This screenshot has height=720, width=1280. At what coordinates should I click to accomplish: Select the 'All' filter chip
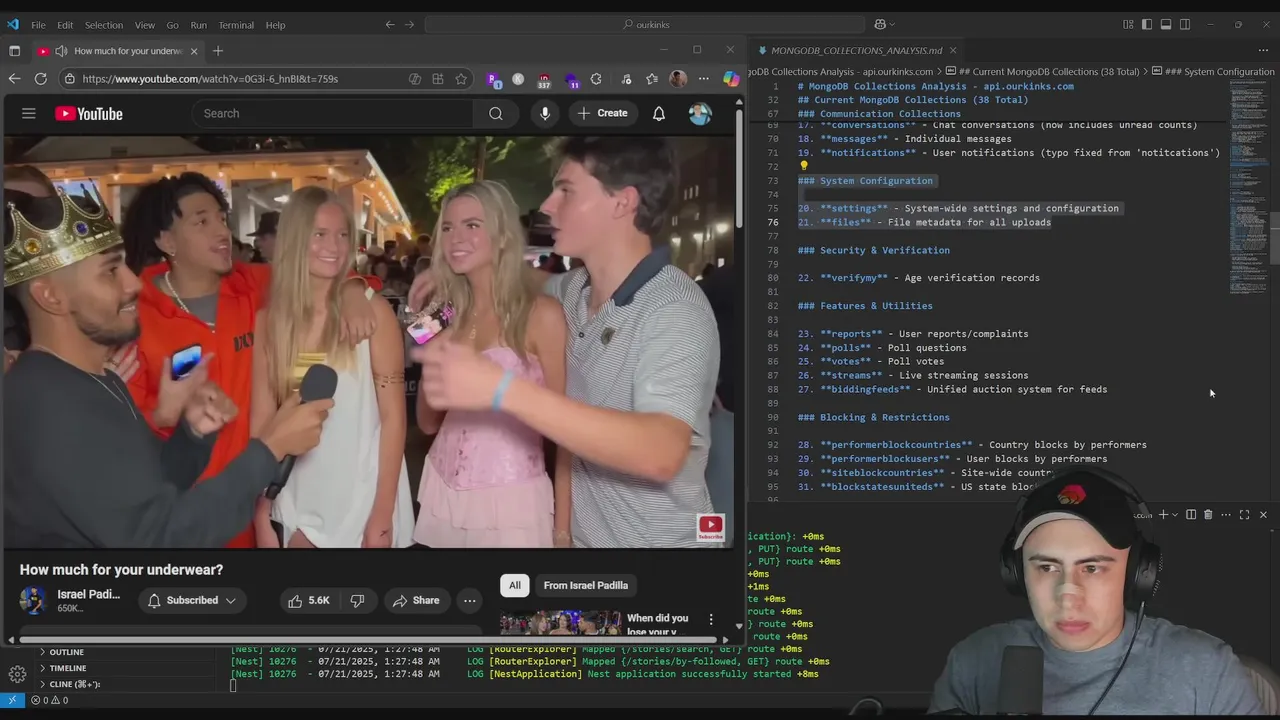(515, 586)
